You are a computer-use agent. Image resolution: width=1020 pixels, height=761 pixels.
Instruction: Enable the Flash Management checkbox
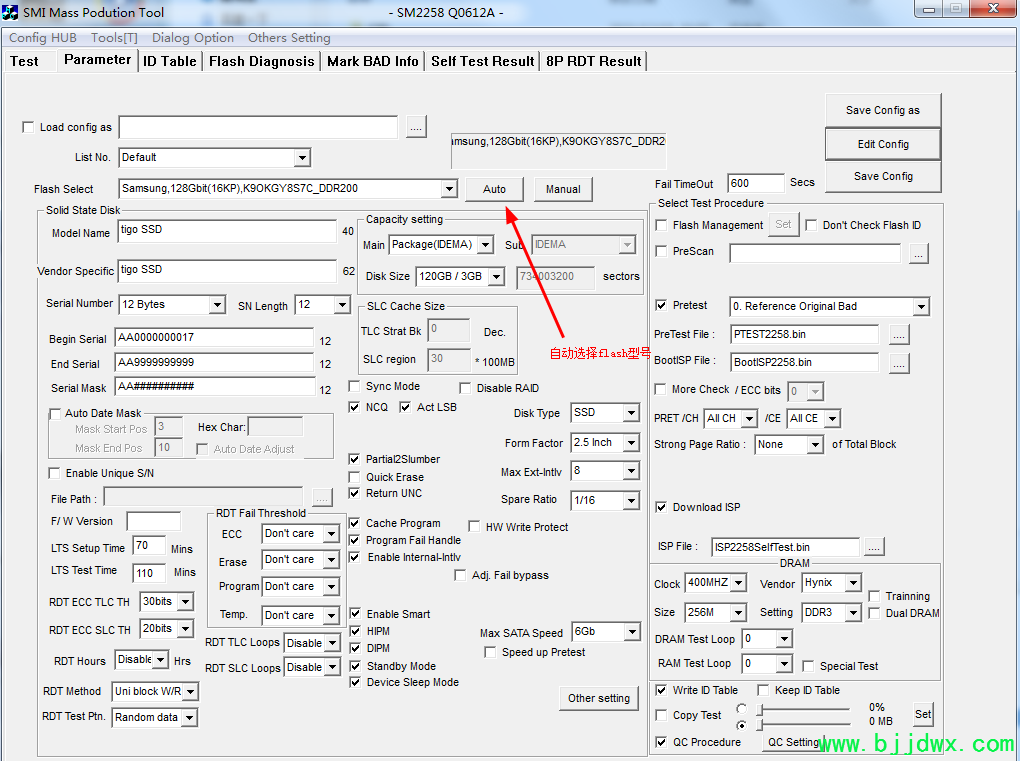tap(661, 225)
